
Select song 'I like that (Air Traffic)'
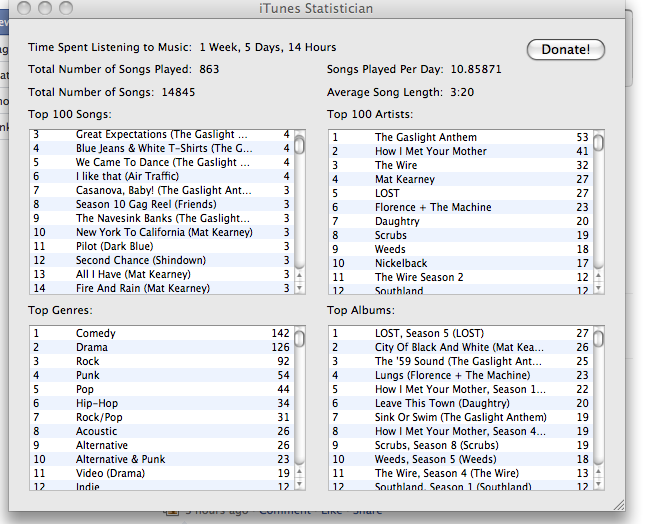click(x=162, y=176)
